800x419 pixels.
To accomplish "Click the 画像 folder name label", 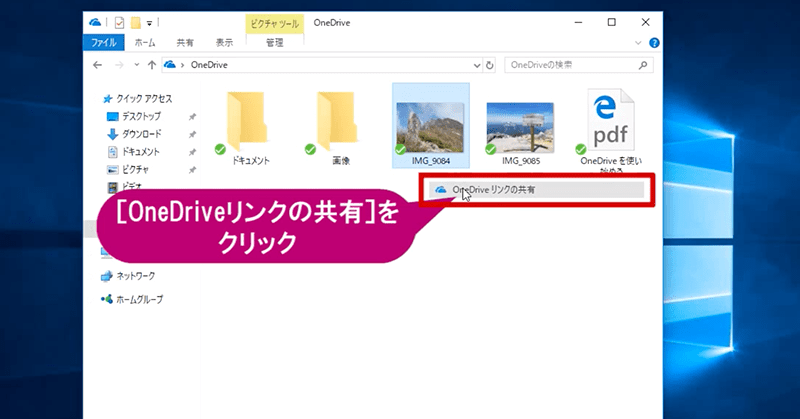I will pos(341,161).
